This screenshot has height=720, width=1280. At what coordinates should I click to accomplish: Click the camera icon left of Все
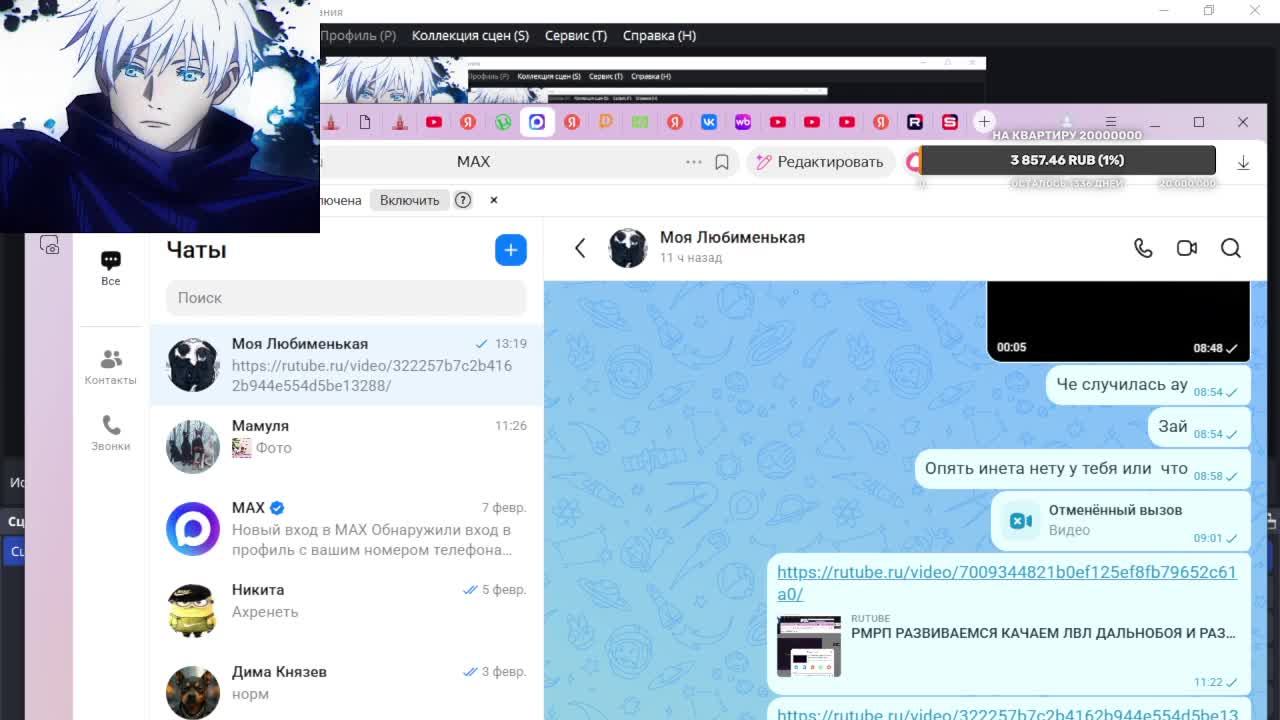tap(49, 245)
